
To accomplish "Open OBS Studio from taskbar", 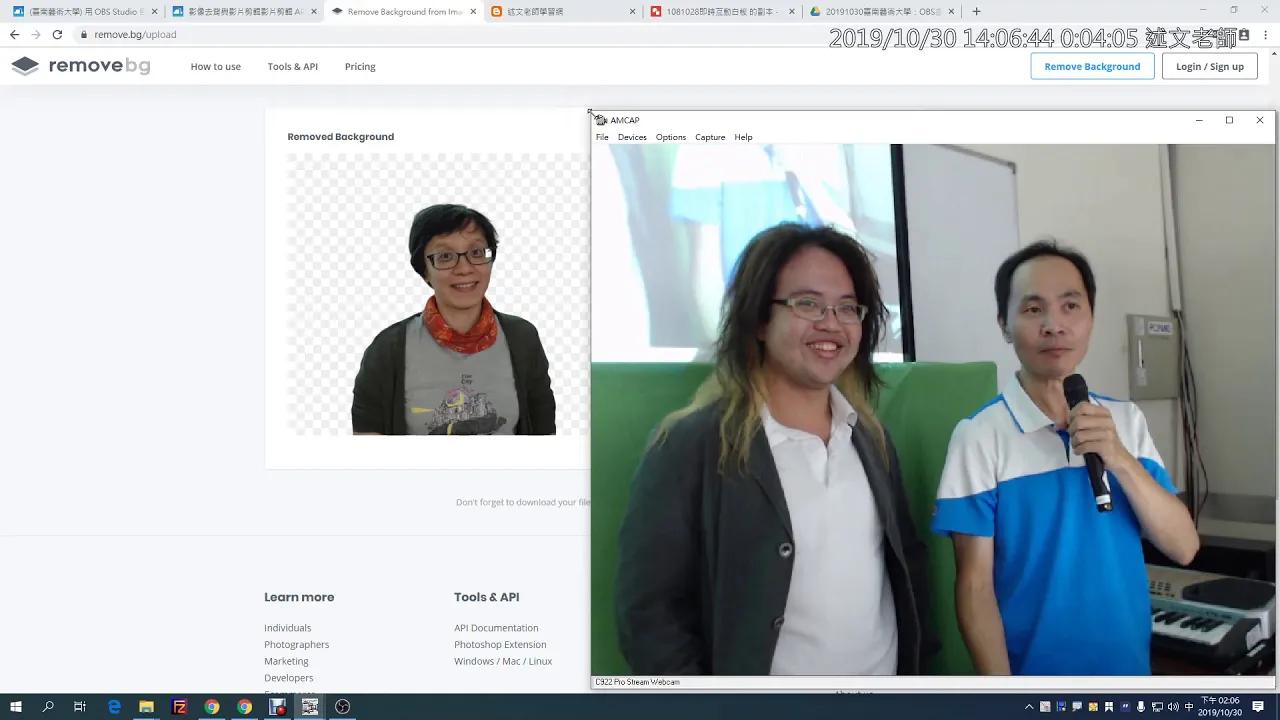I will pos(343,707).
